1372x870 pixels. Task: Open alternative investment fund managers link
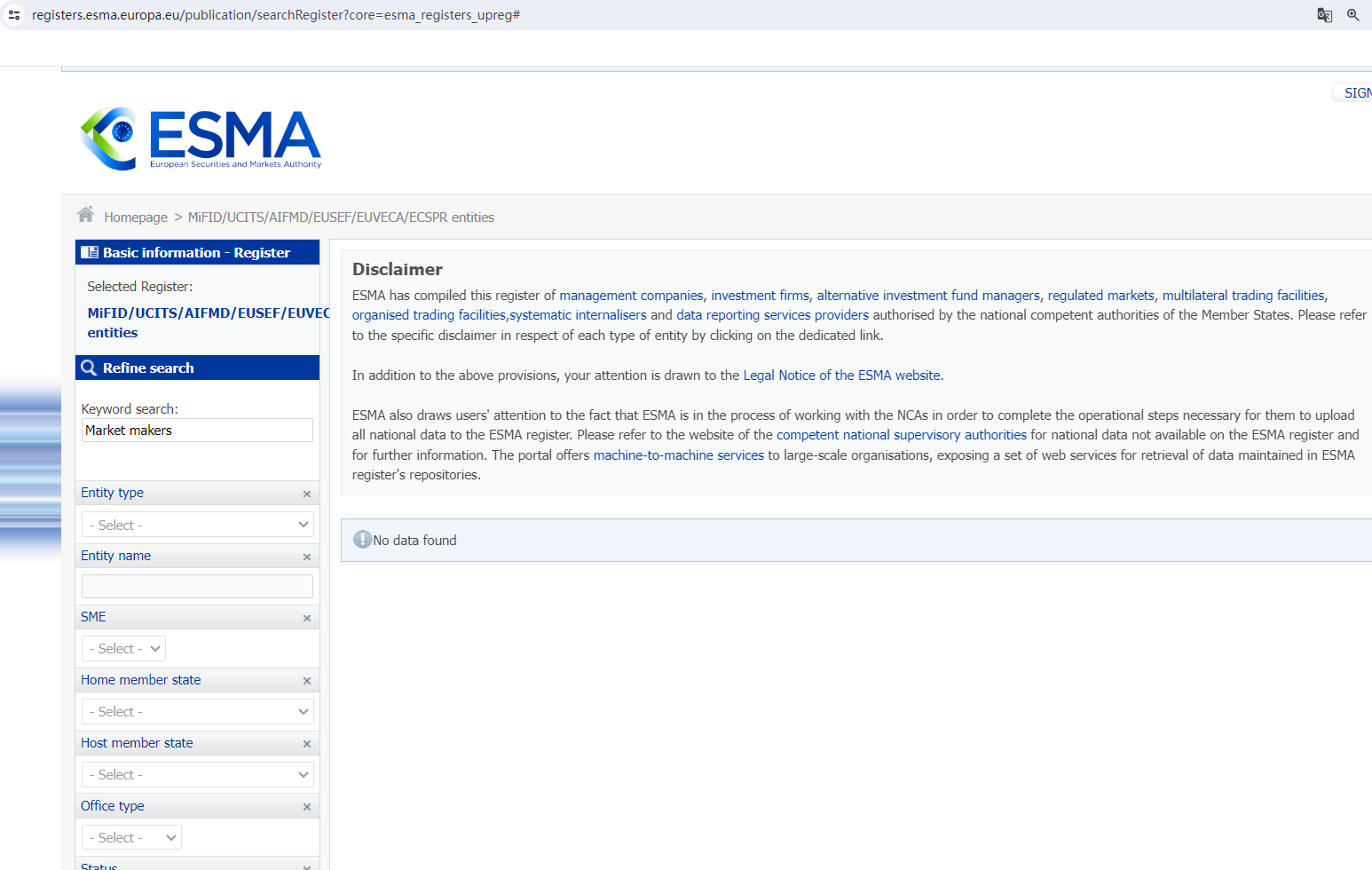928,296
